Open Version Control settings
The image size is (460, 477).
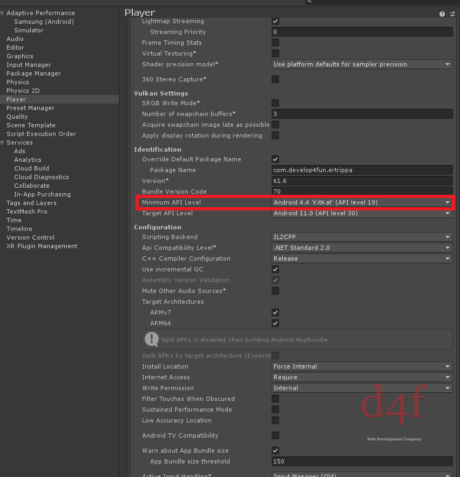[30, 238]
